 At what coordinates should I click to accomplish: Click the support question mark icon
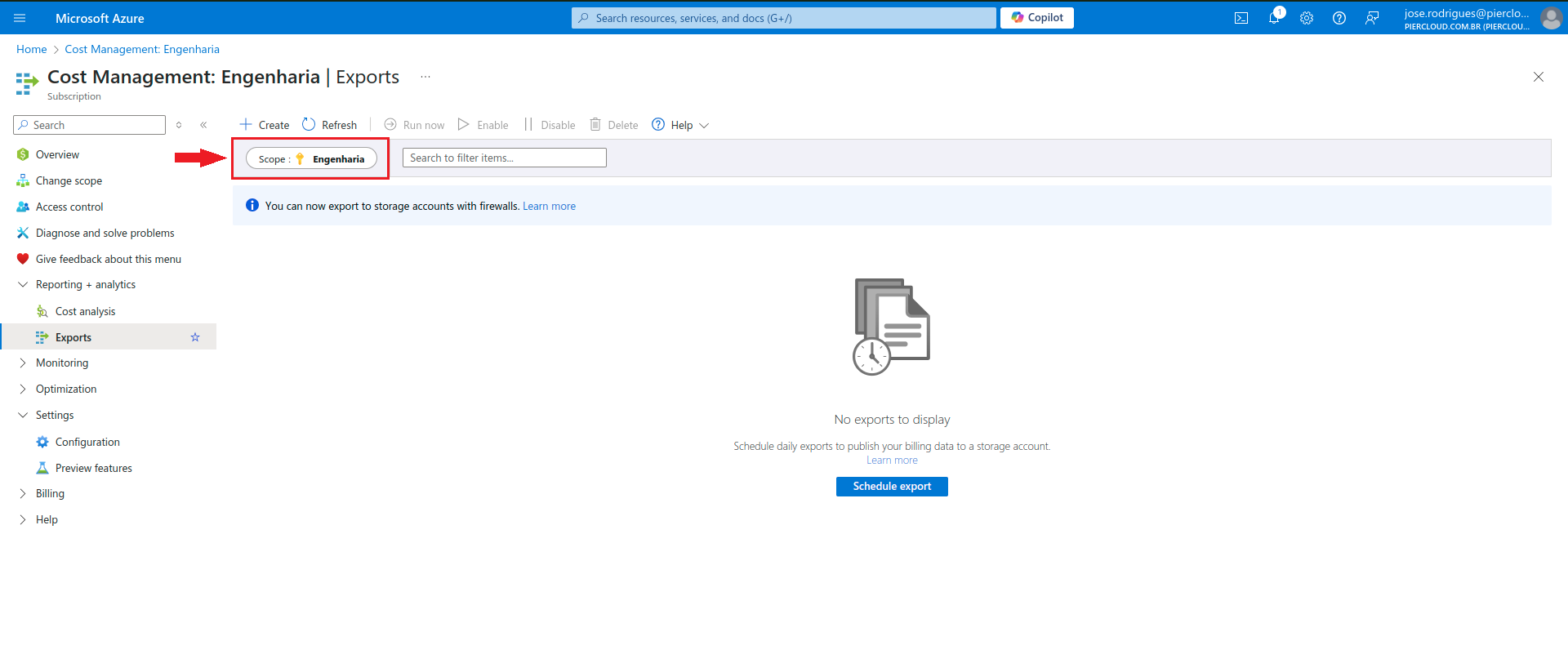1339,18
